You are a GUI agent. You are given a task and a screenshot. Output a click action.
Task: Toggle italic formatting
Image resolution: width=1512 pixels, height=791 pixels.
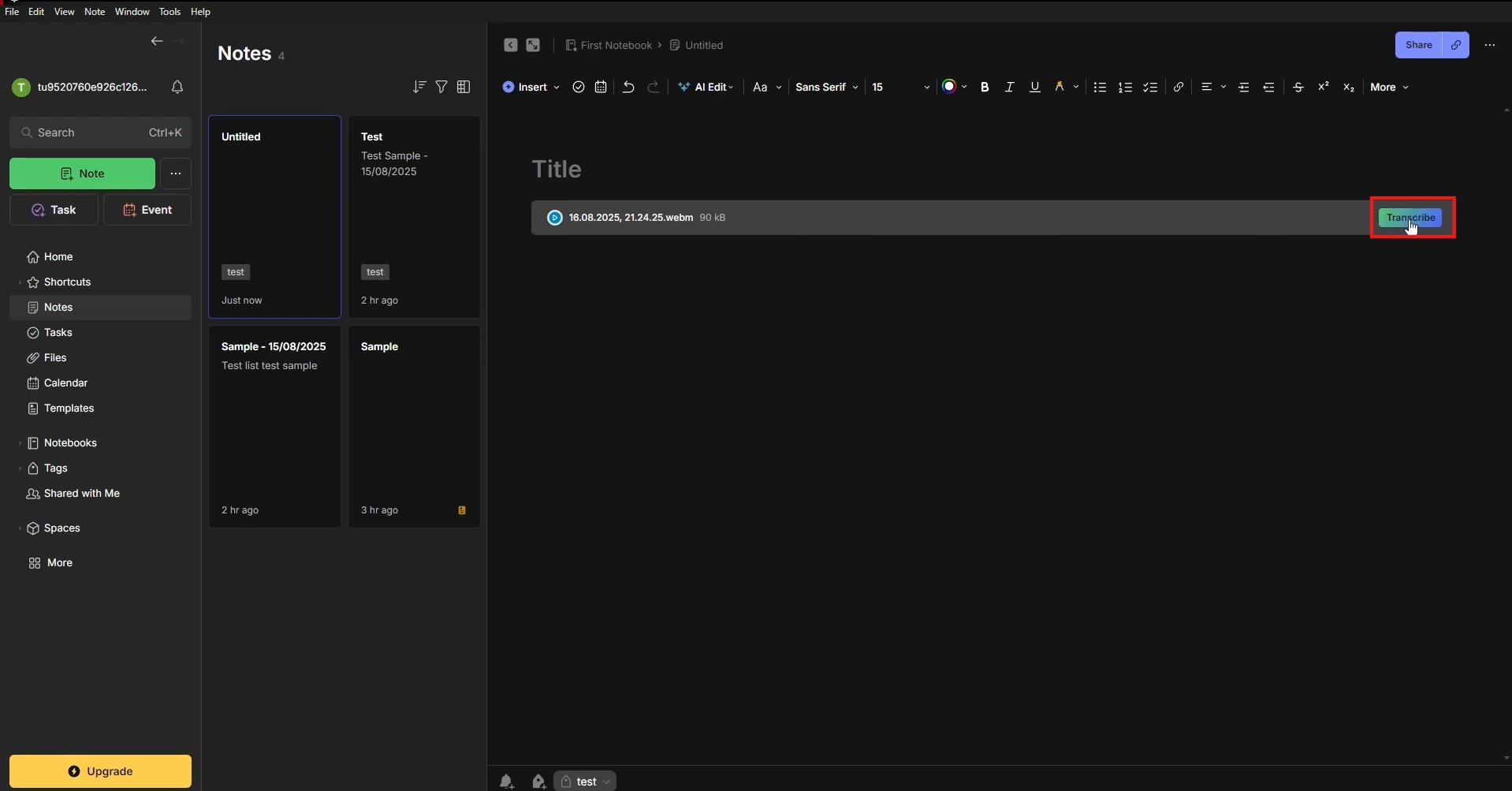tap(1009, 88)
